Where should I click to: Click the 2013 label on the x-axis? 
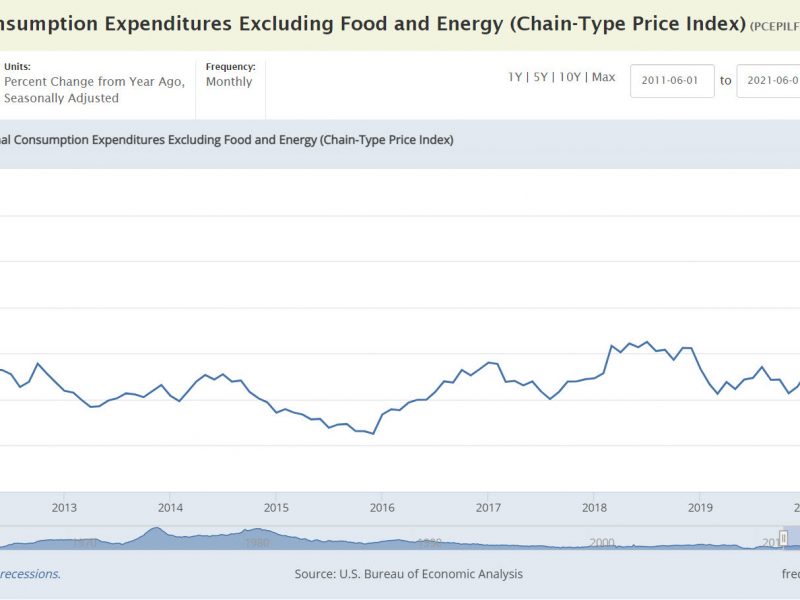[64, 507]
